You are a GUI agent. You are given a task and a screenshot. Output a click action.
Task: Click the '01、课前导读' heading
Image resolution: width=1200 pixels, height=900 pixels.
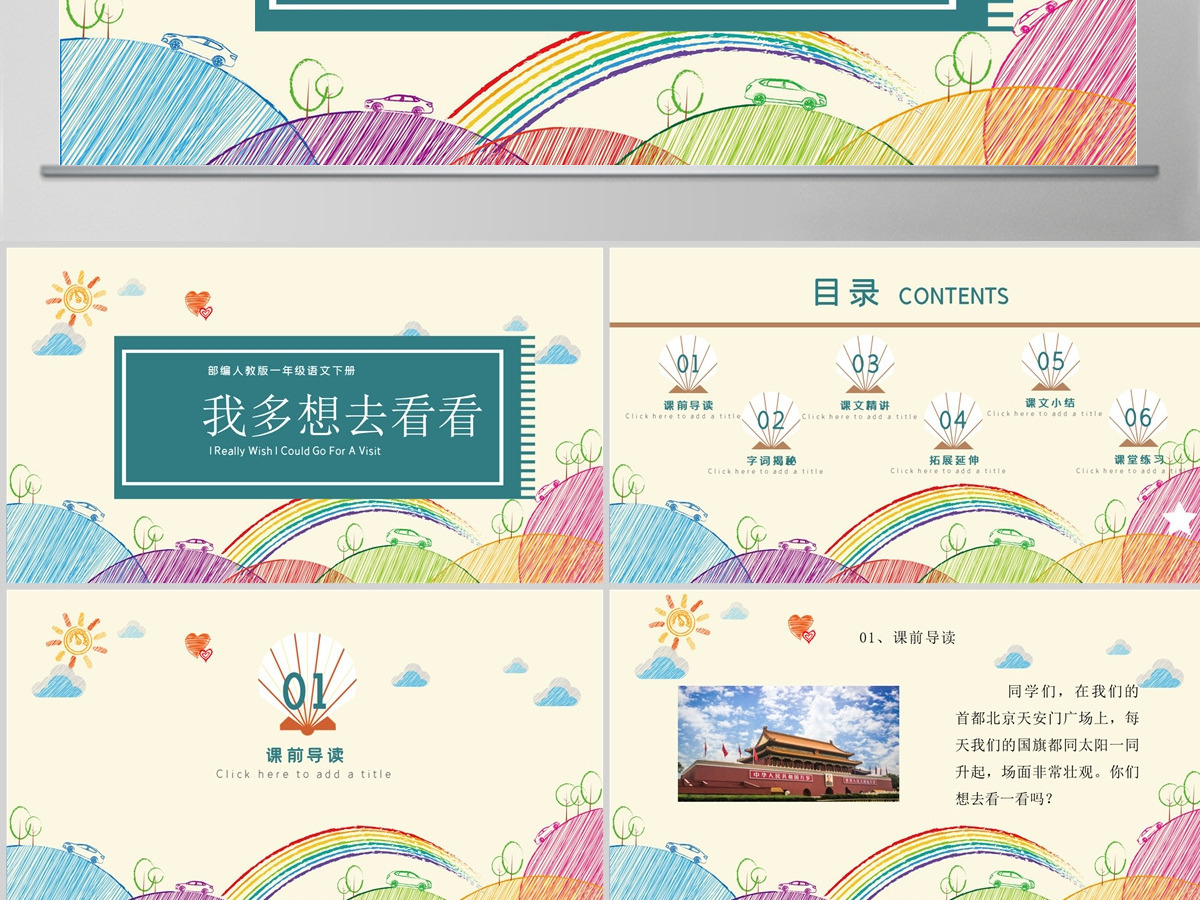[907, 637]
